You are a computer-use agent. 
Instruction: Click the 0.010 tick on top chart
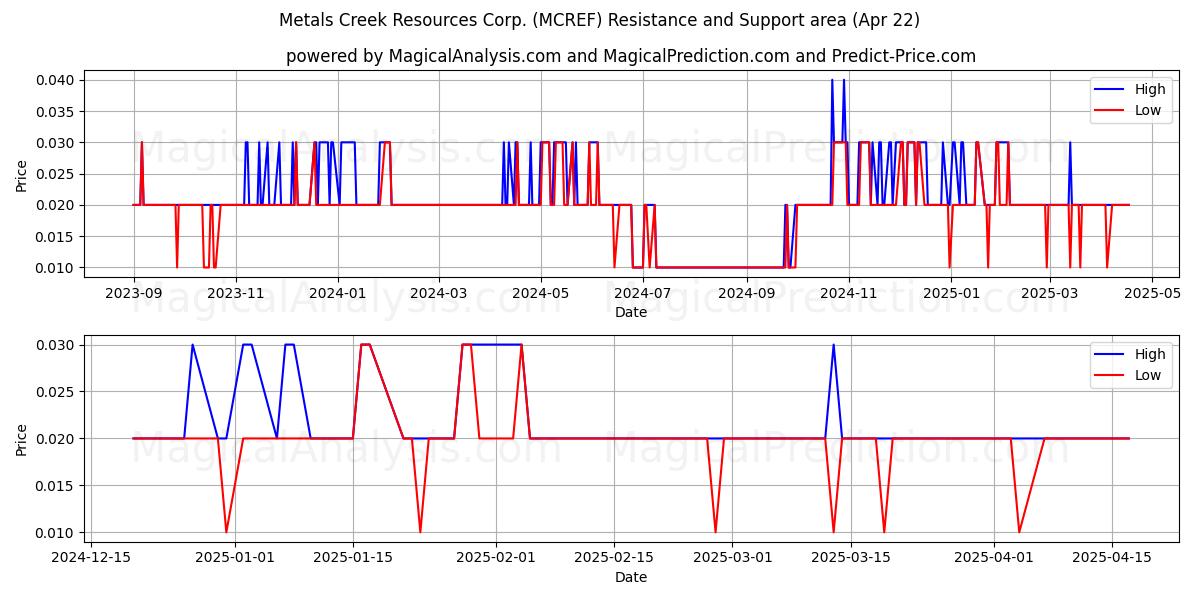pos(56,268)
